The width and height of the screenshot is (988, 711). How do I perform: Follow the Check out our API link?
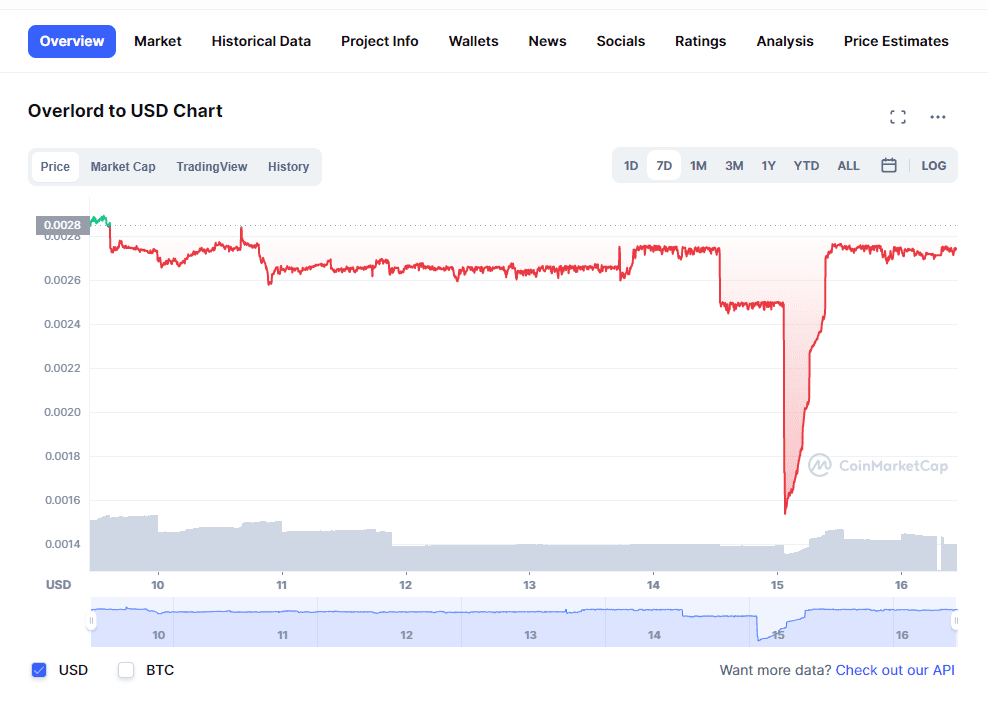click(894, 670)
